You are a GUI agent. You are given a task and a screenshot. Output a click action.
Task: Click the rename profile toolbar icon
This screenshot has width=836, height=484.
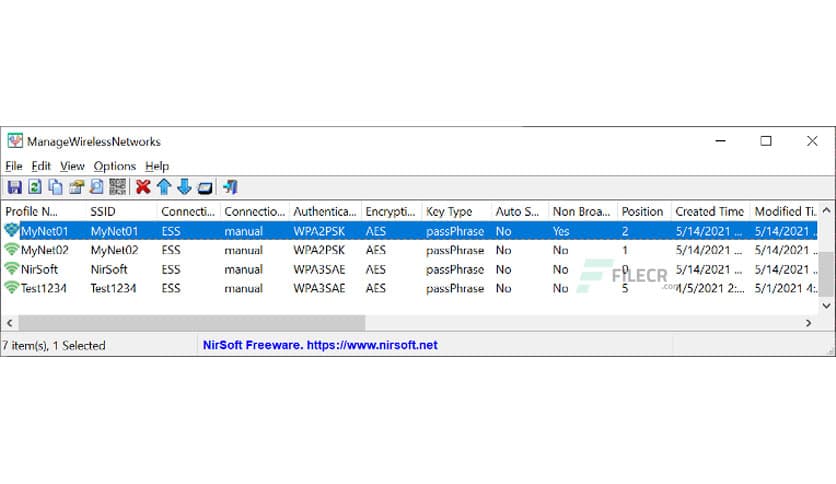205,188
